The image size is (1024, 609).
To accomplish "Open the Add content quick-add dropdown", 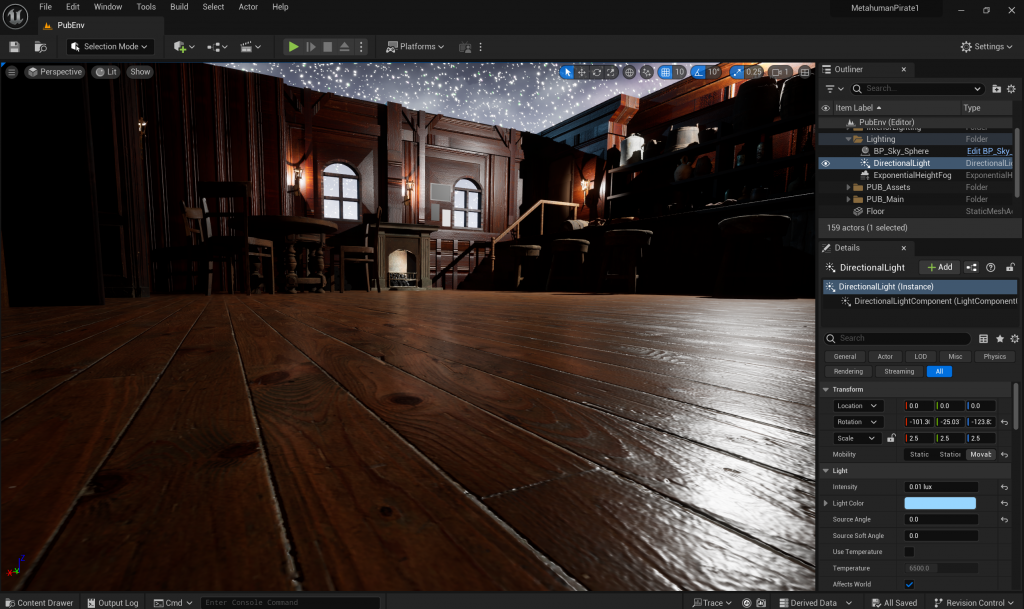I will coord(184,46).
